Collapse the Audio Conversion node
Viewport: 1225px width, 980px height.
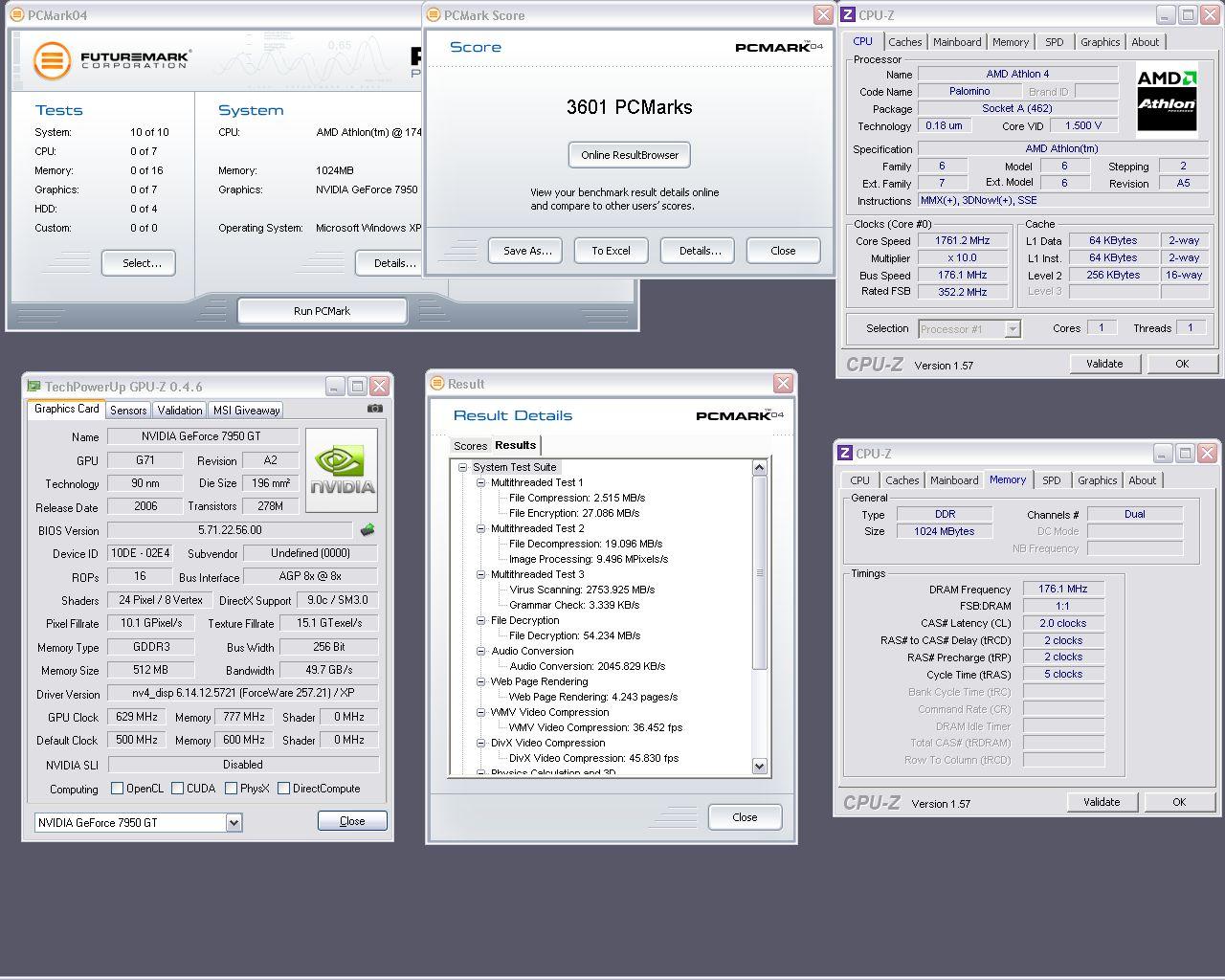click(480, 651)
